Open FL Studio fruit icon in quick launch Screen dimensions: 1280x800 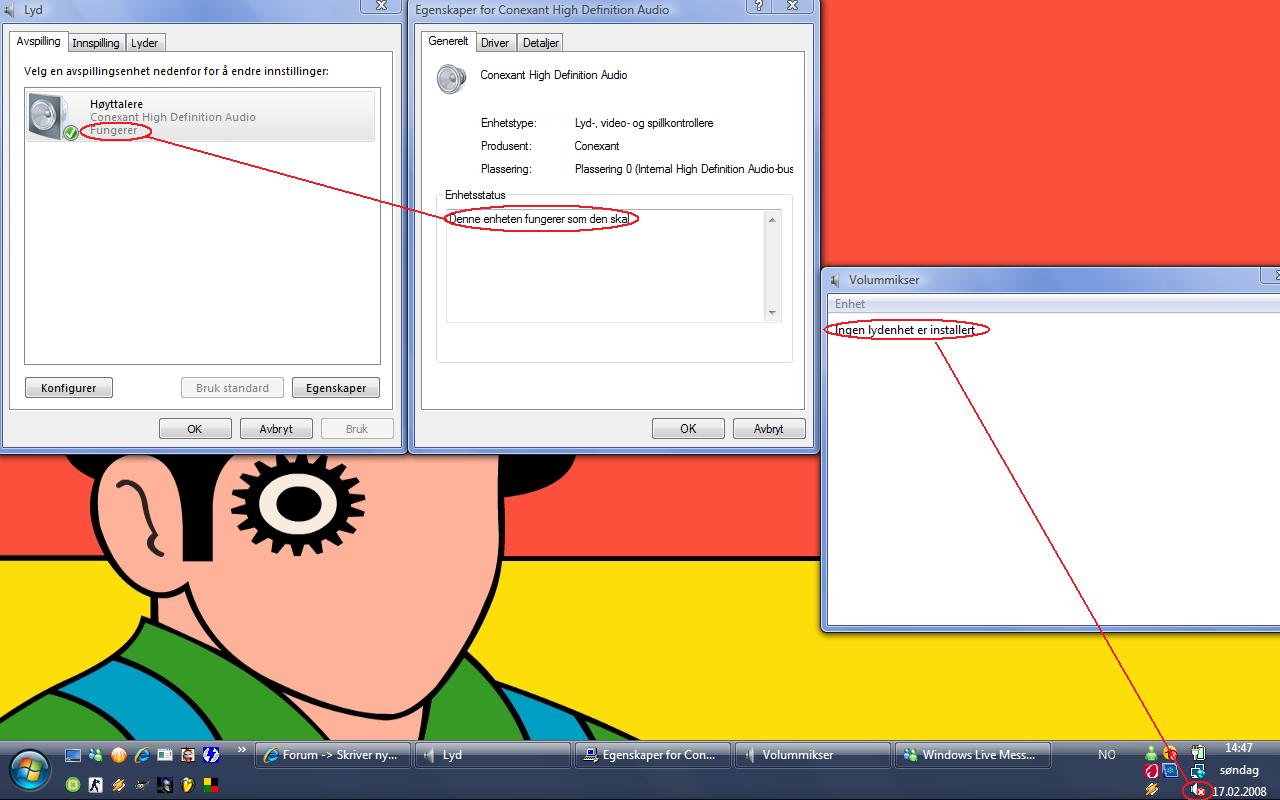tap(188, 785)
